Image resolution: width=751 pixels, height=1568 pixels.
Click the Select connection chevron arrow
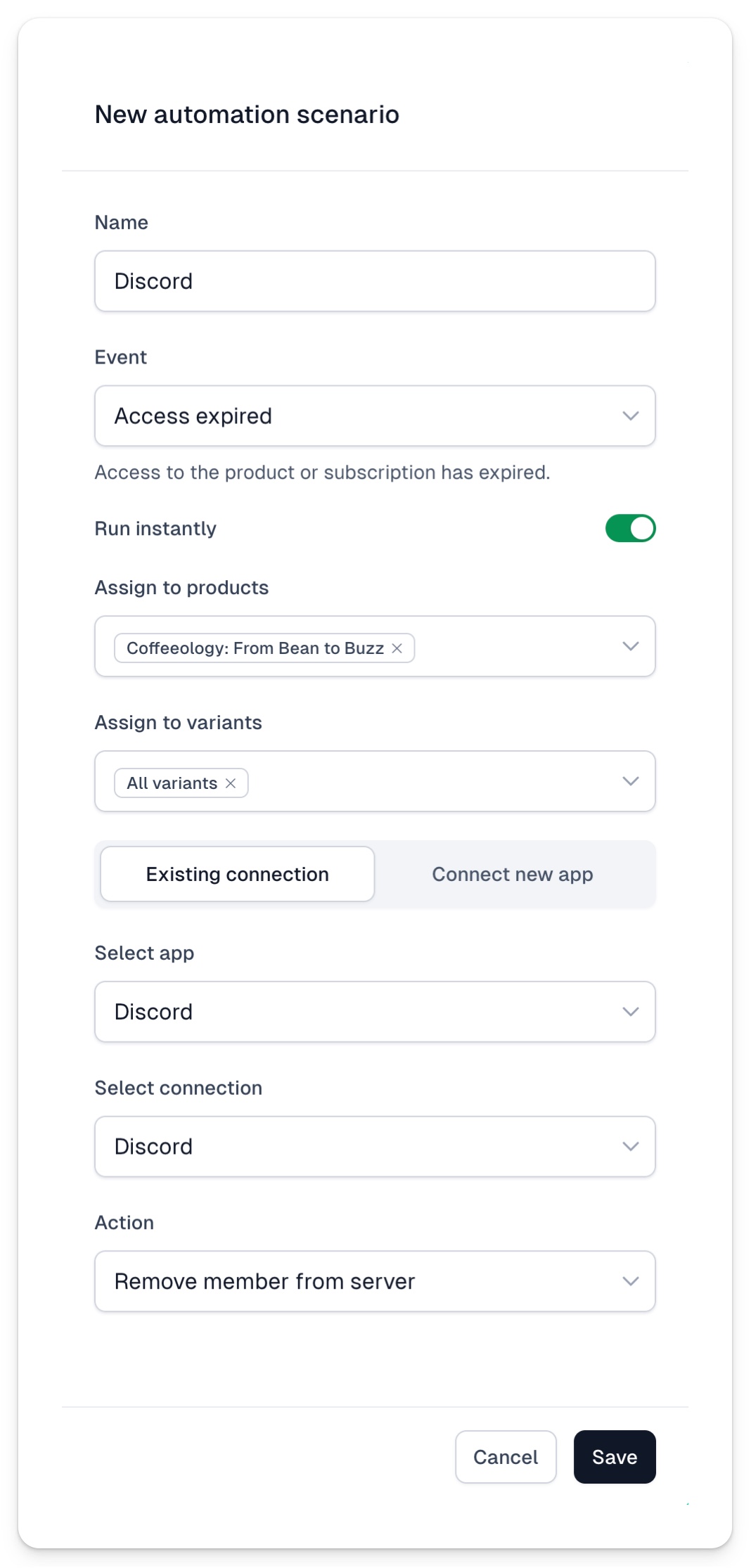click(631, 1146)
